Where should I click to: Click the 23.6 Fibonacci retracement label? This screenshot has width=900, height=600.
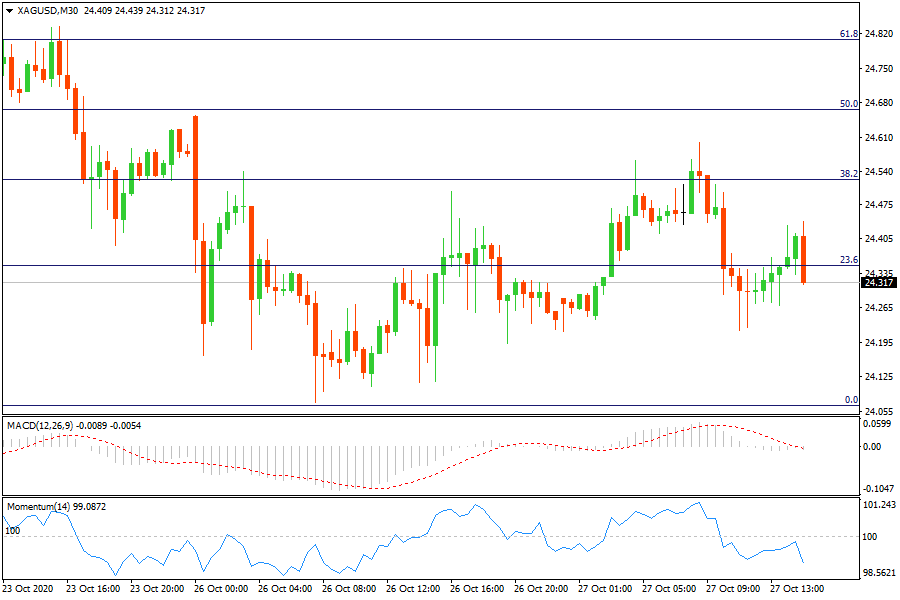click(x=848, y=259)
